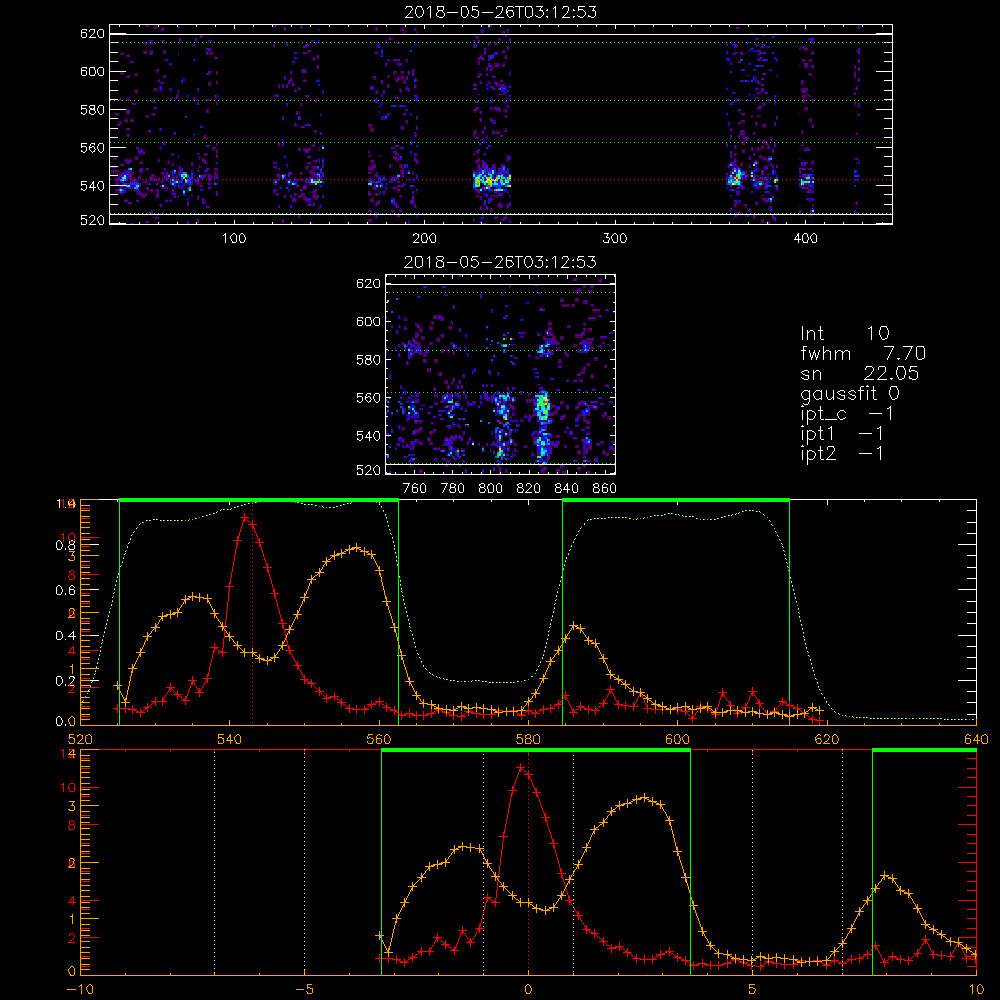1000x1000 pixels.
Task: Click the 860 tick label under middle spectrogram
Action: 605,489
